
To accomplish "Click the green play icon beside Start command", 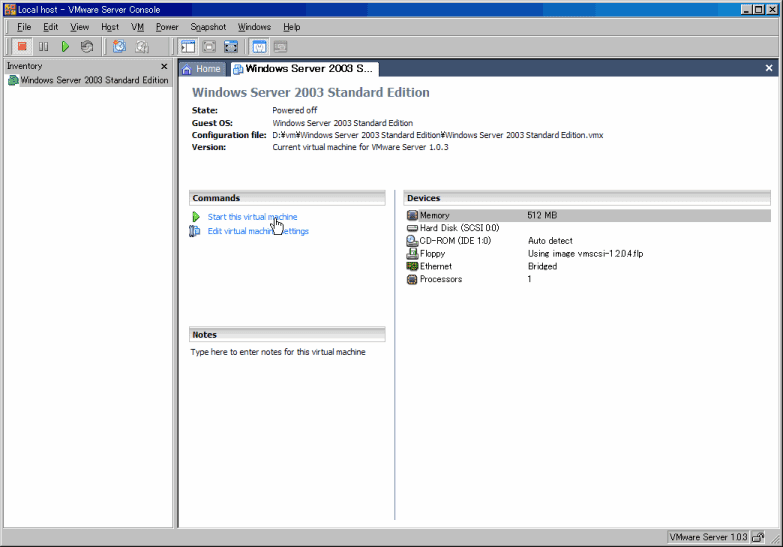I will pos(196,217).
